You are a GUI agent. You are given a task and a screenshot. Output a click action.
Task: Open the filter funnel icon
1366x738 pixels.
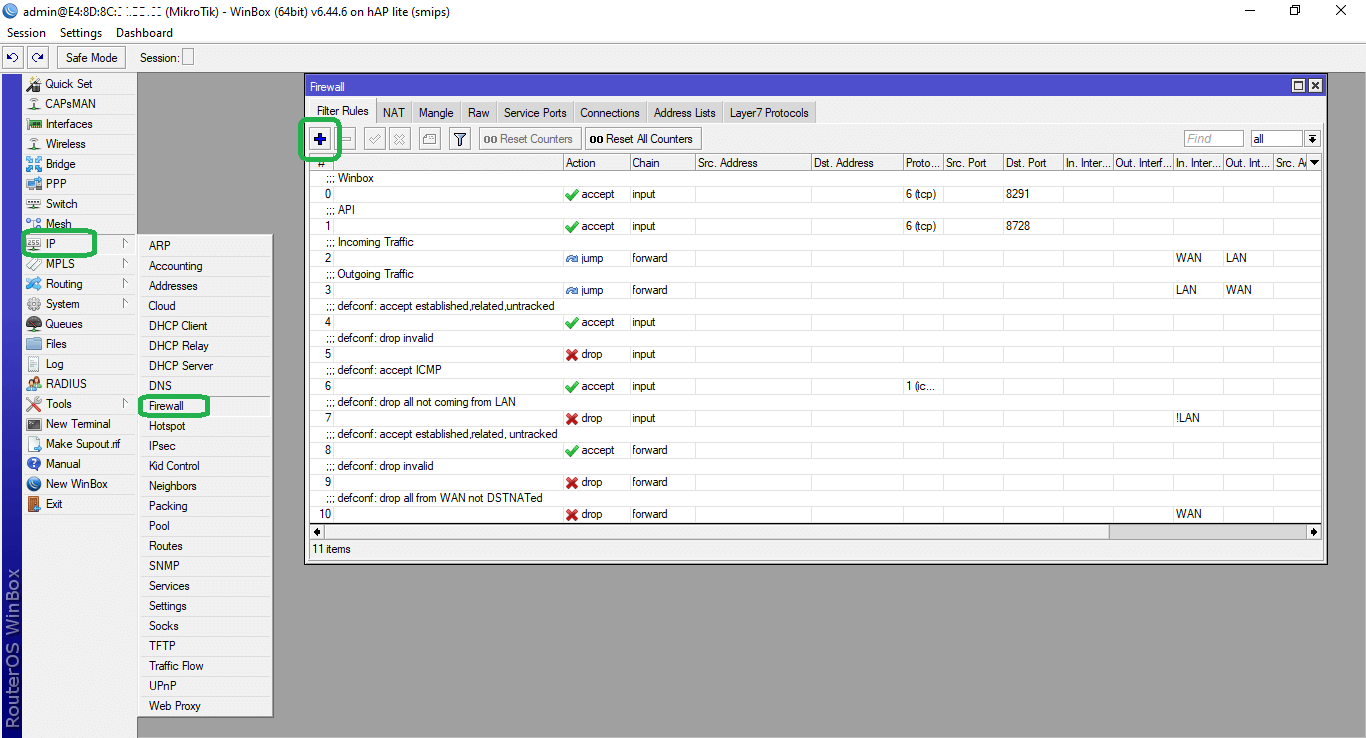point(459,139)
